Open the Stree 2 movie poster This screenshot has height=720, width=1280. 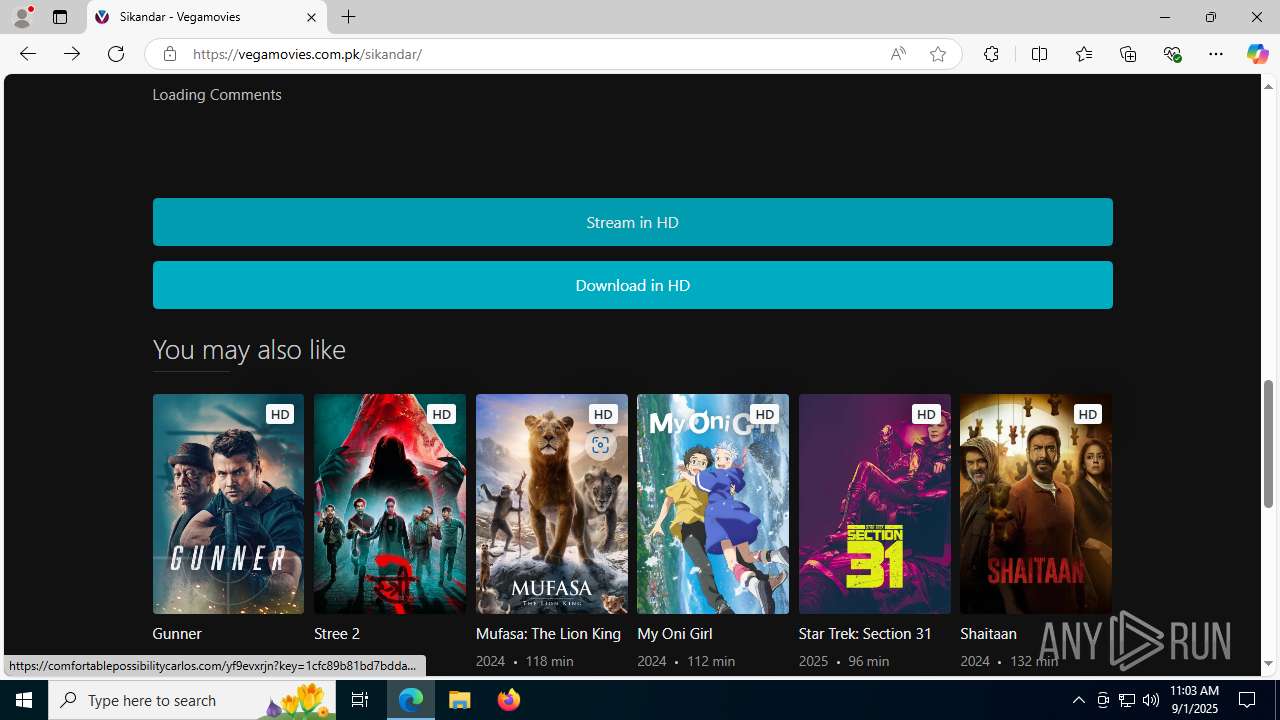tap(390, 503)
